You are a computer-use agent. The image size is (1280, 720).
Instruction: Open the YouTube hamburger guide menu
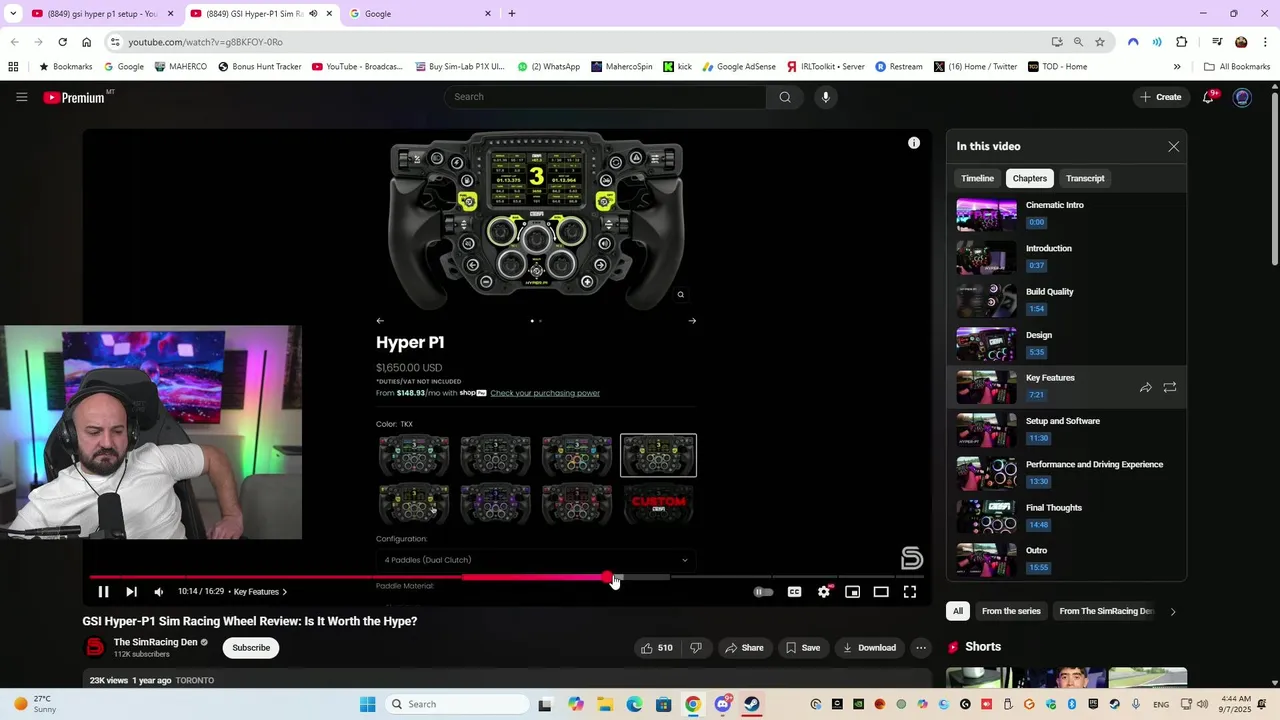(x=21, y=97)
